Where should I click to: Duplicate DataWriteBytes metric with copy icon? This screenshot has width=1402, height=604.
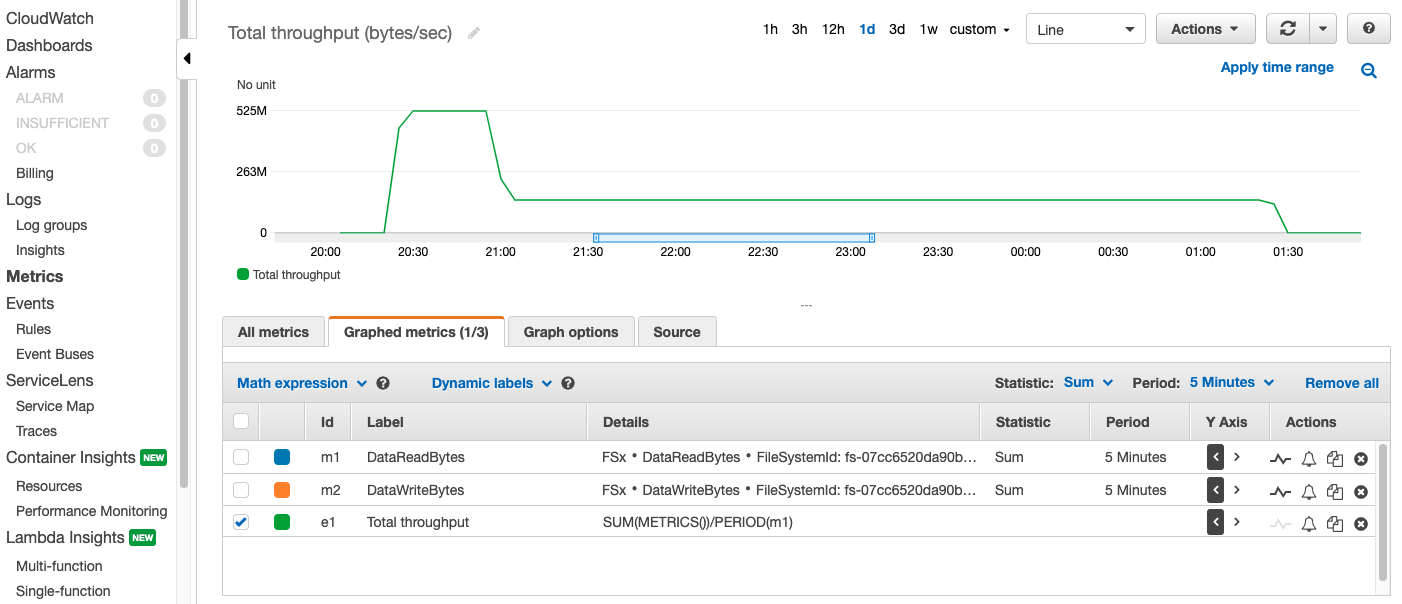(1334, 491)
